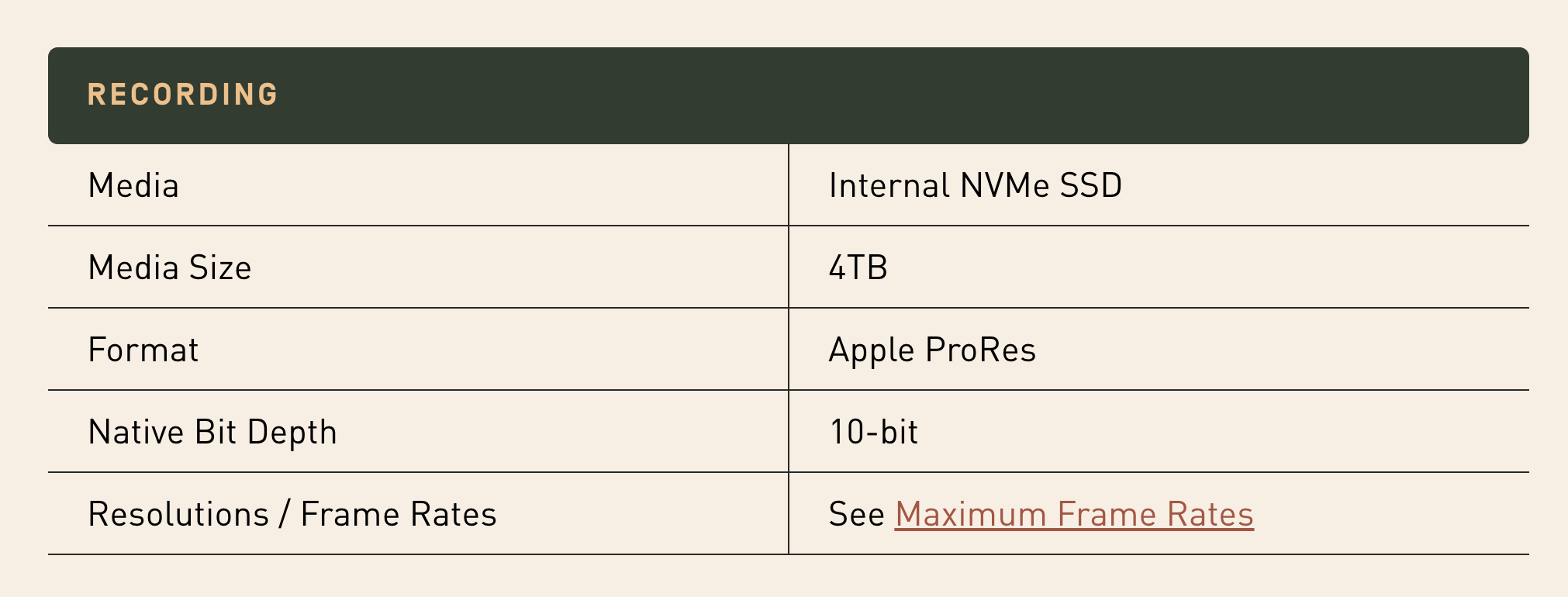The height and width of the screenshot is (597, 1568).
Task: Select the Media Size row label
Action: pyautogui.click(x=170, y=268)
